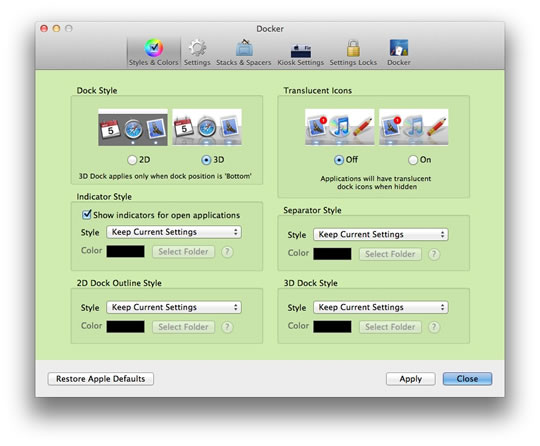Open 3D Dock Style Style dropdown
This screenshot has width=540, height=446.
click(x=381, y=307)
